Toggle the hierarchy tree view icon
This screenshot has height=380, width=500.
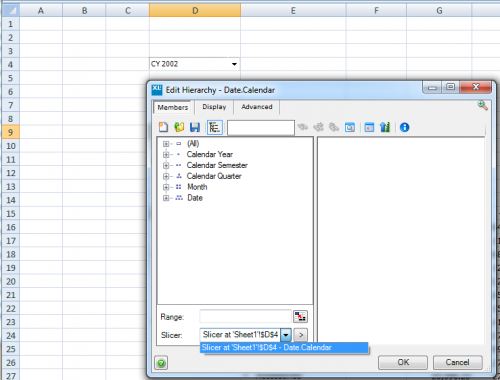(x=215, y=127)
